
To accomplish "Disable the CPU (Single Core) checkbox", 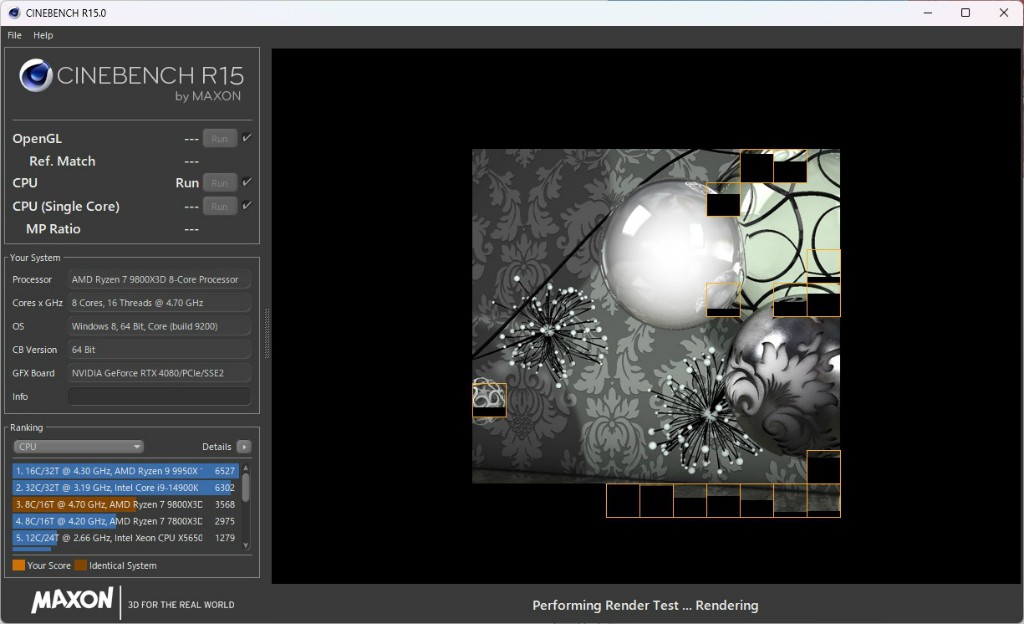I will [247, 206].
